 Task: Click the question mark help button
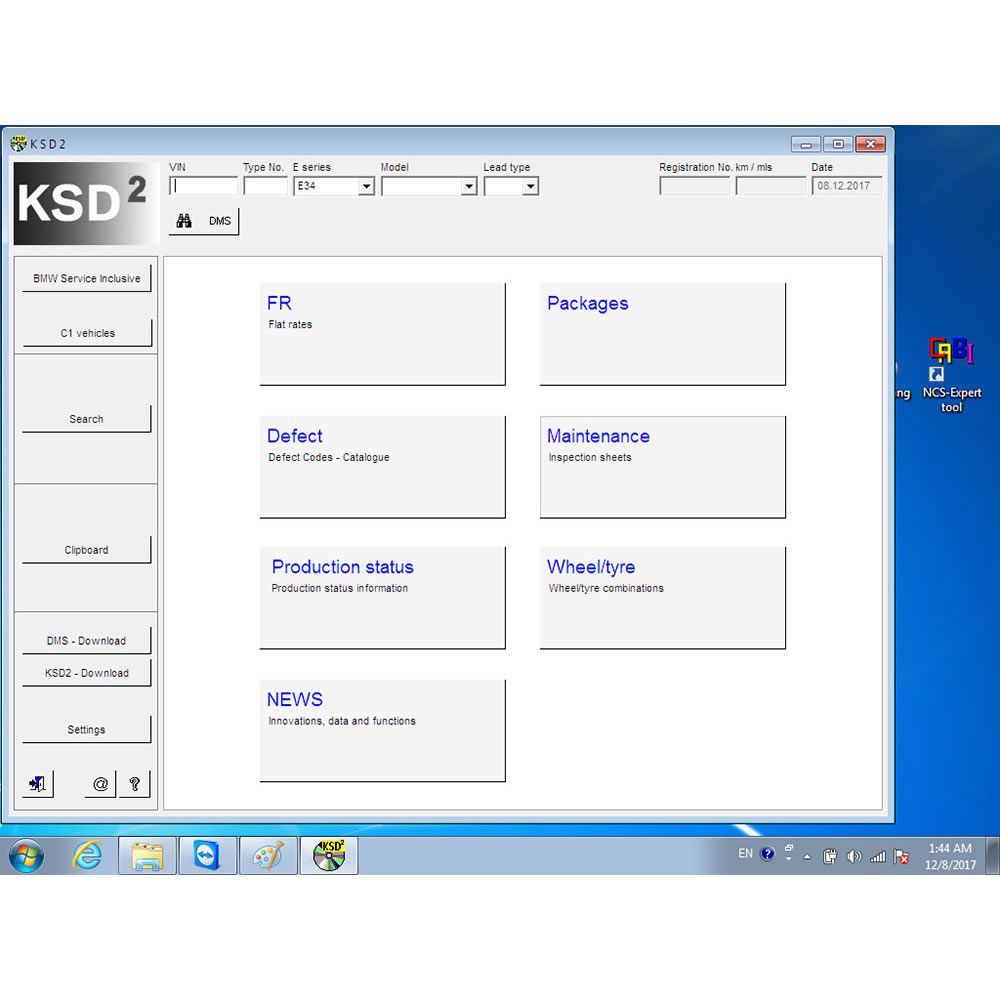tap(135, 784)
